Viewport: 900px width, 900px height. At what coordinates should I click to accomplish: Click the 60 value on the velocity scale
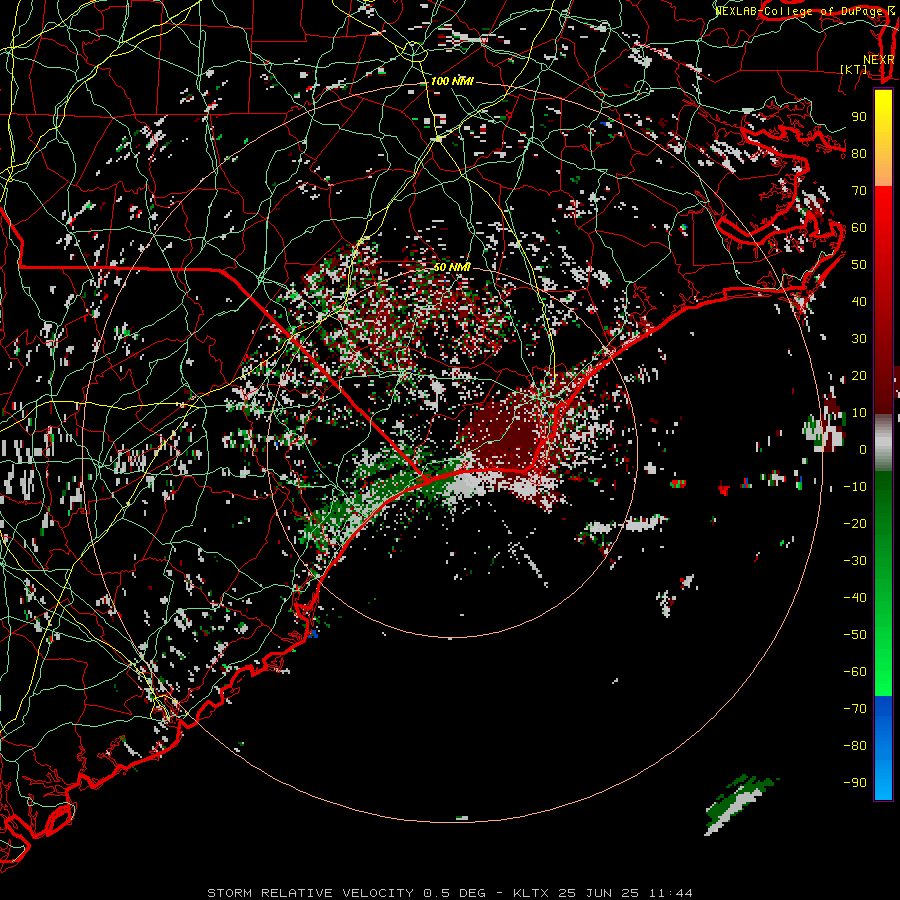click(x=859, y=227)
